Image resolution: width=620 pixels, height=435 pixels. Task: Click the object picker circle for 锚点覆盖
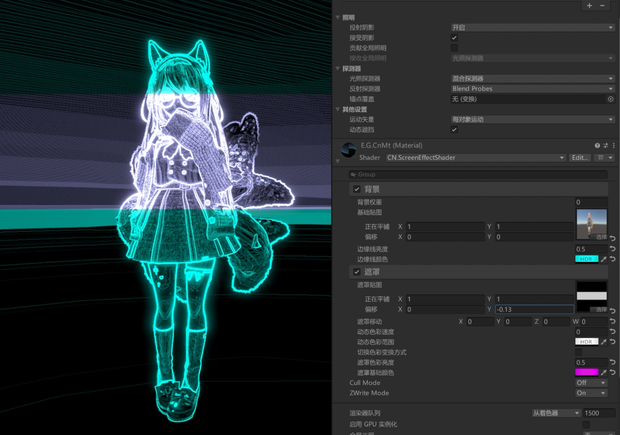pos(611,99)
